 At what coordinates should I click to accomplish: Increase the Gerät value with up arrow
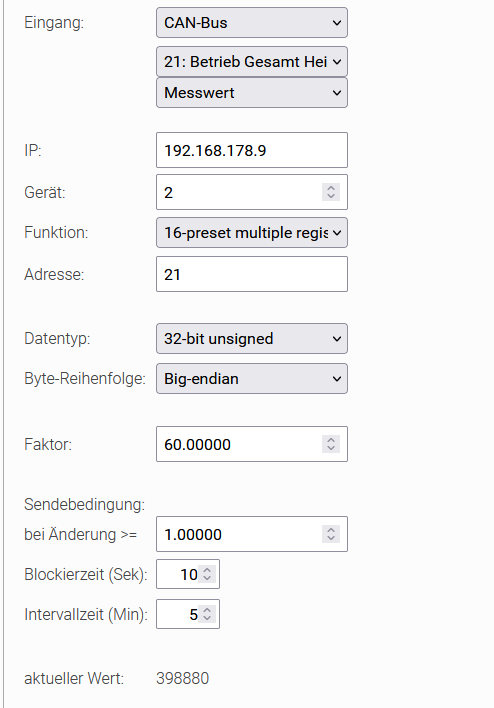coord(331,188)
